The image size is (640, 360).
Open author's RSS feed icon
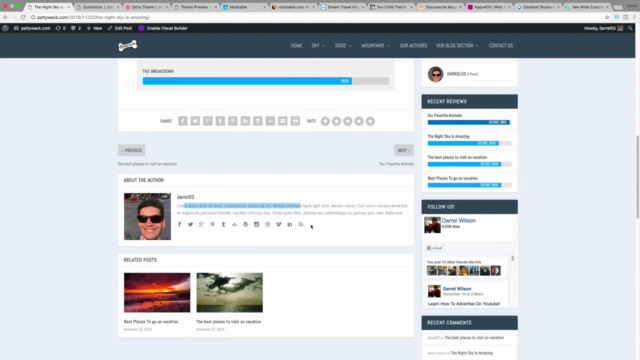click(x=301, y=224)
